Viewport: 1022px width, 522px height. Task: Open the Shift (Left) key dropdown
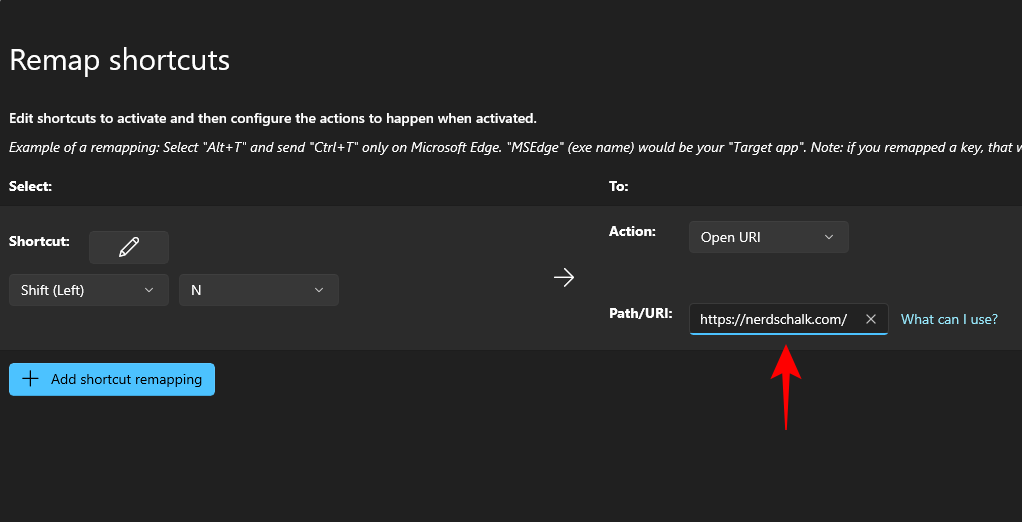click(89, 290)
